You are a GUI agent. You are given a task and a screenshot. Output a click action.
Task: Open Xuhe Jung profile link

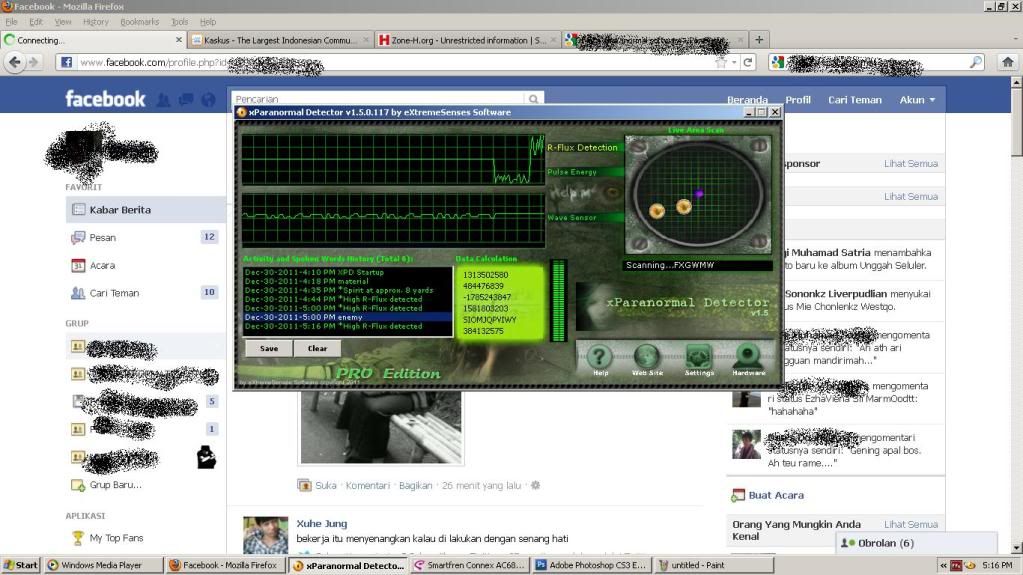(x=322, y=523)
